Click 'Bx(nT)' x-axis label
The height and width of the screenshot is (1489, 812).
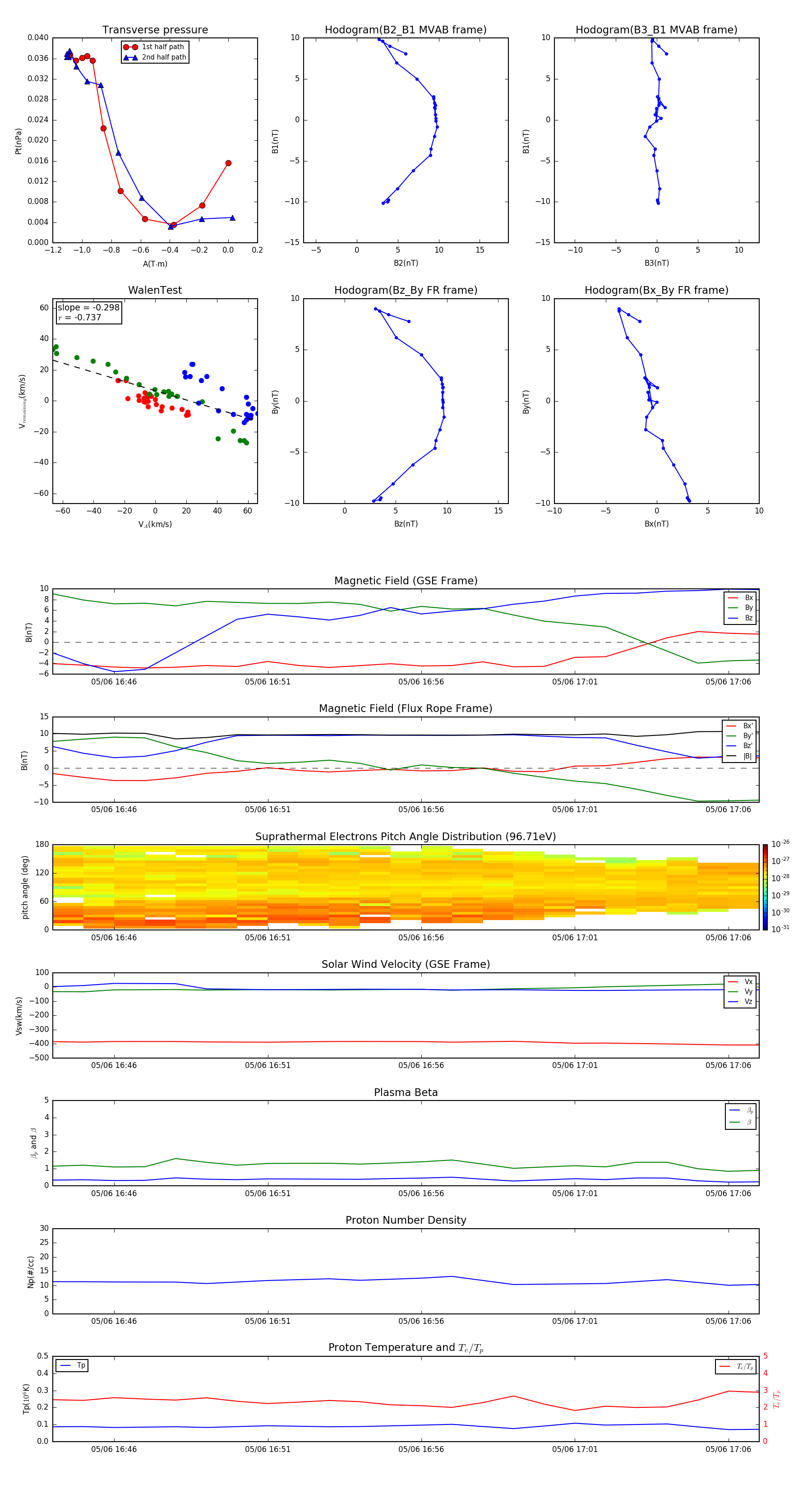[x=656, y=524]
